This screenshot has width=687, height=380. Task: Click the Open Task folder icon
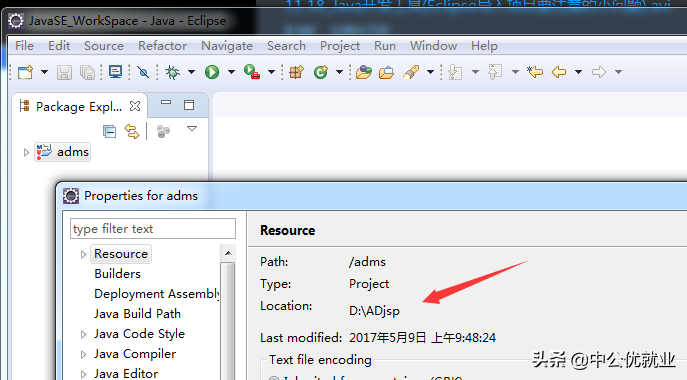point(386,72)
